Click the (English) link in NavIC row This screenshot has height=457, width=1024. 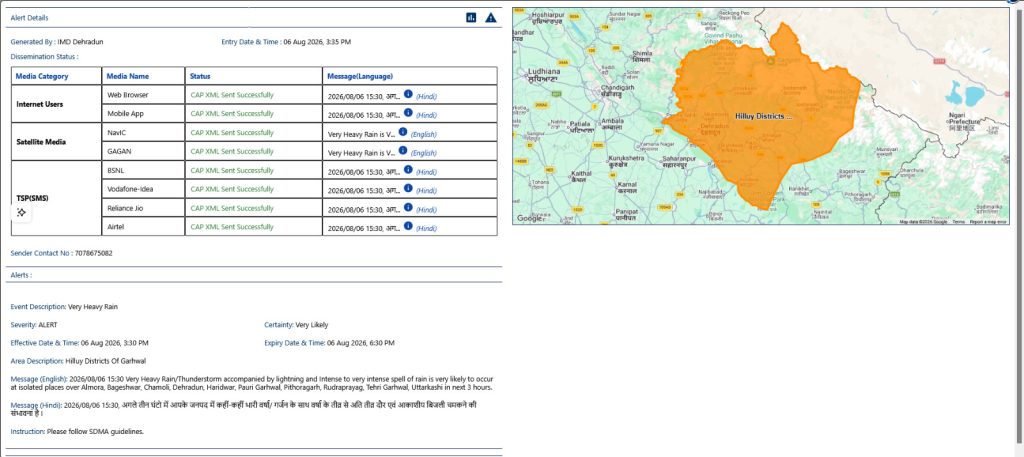(424, 134)
